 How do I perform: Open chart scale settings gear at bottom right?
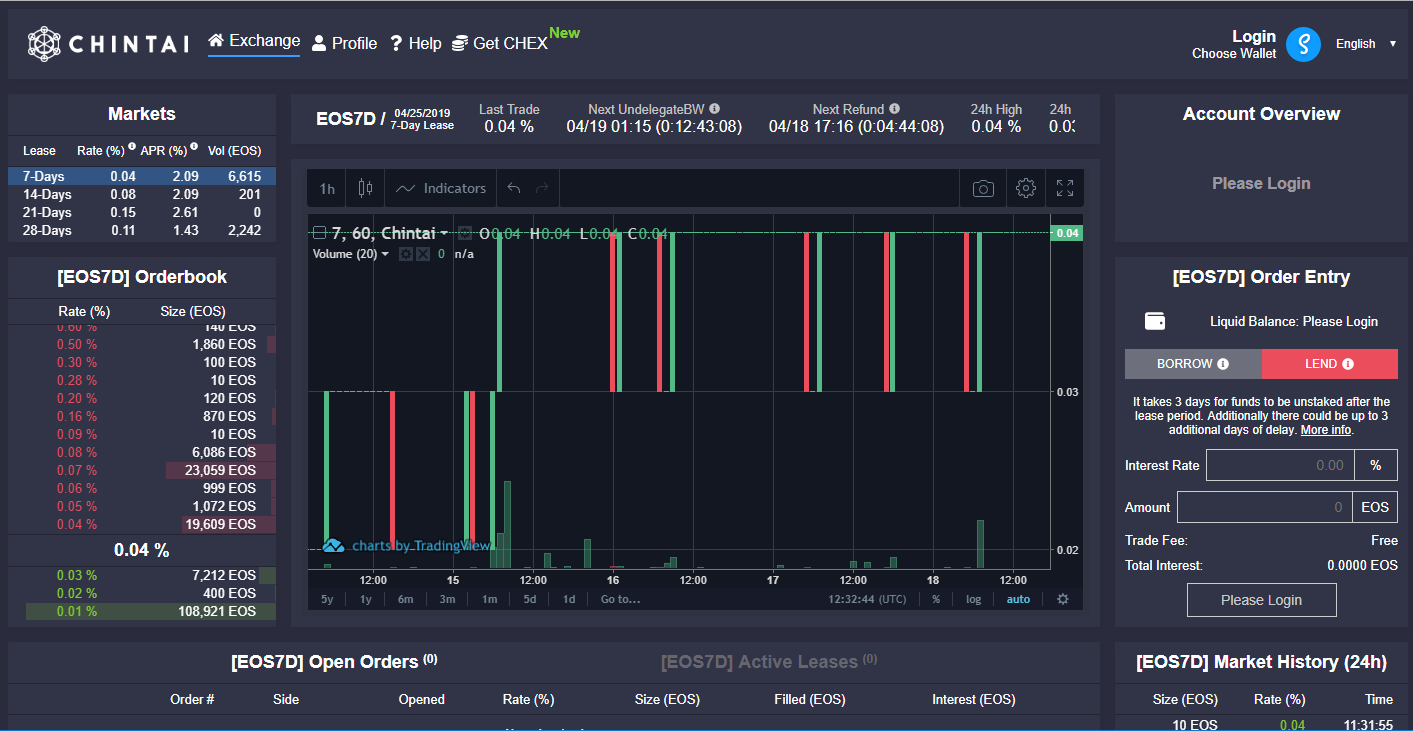(1063, 599)
